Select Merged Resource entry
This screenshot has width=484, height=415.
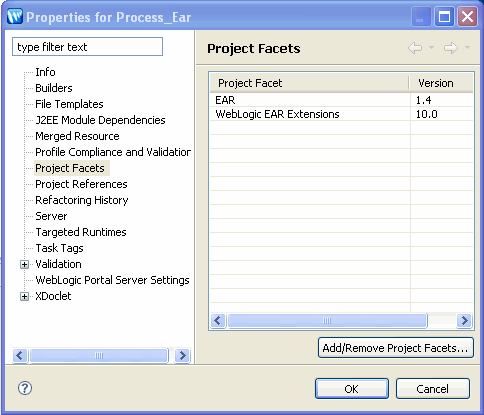77,136
